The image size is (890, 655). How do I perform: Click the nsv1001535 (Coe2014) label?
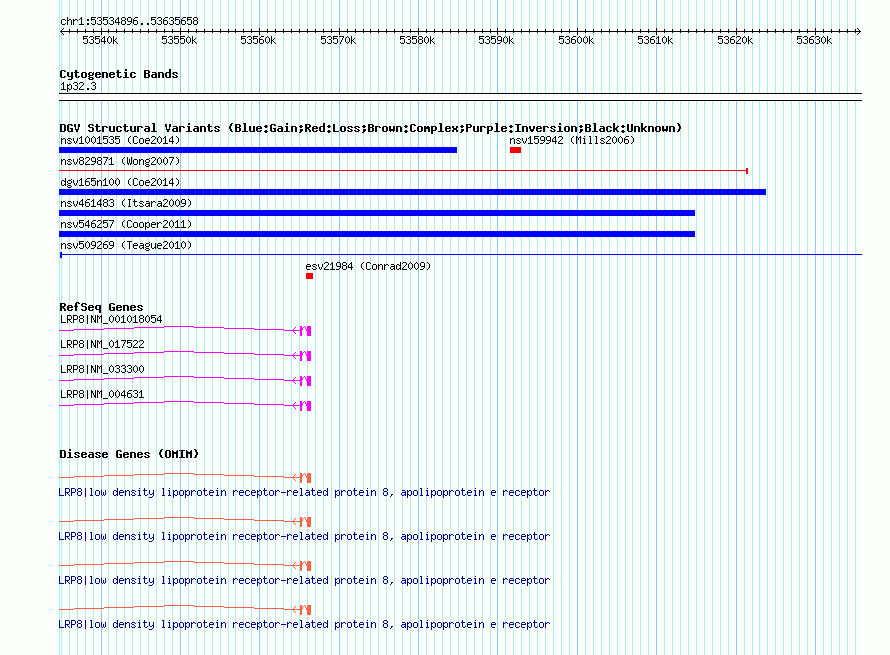click(x=120, y=140)
